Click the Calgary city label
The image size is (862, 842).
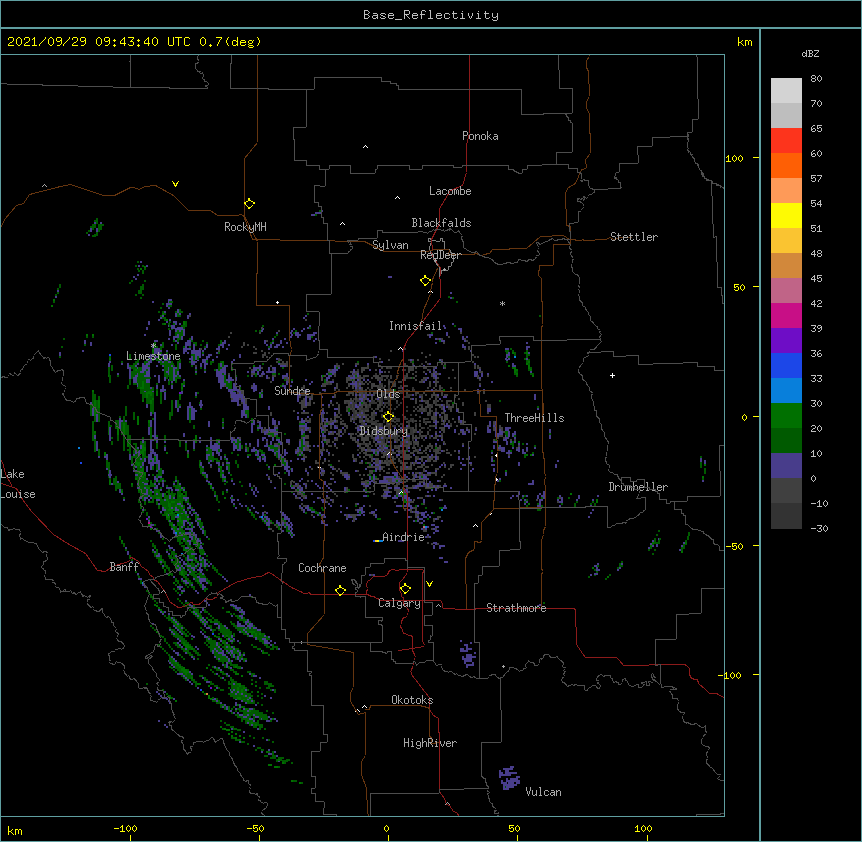click(399, 603)
